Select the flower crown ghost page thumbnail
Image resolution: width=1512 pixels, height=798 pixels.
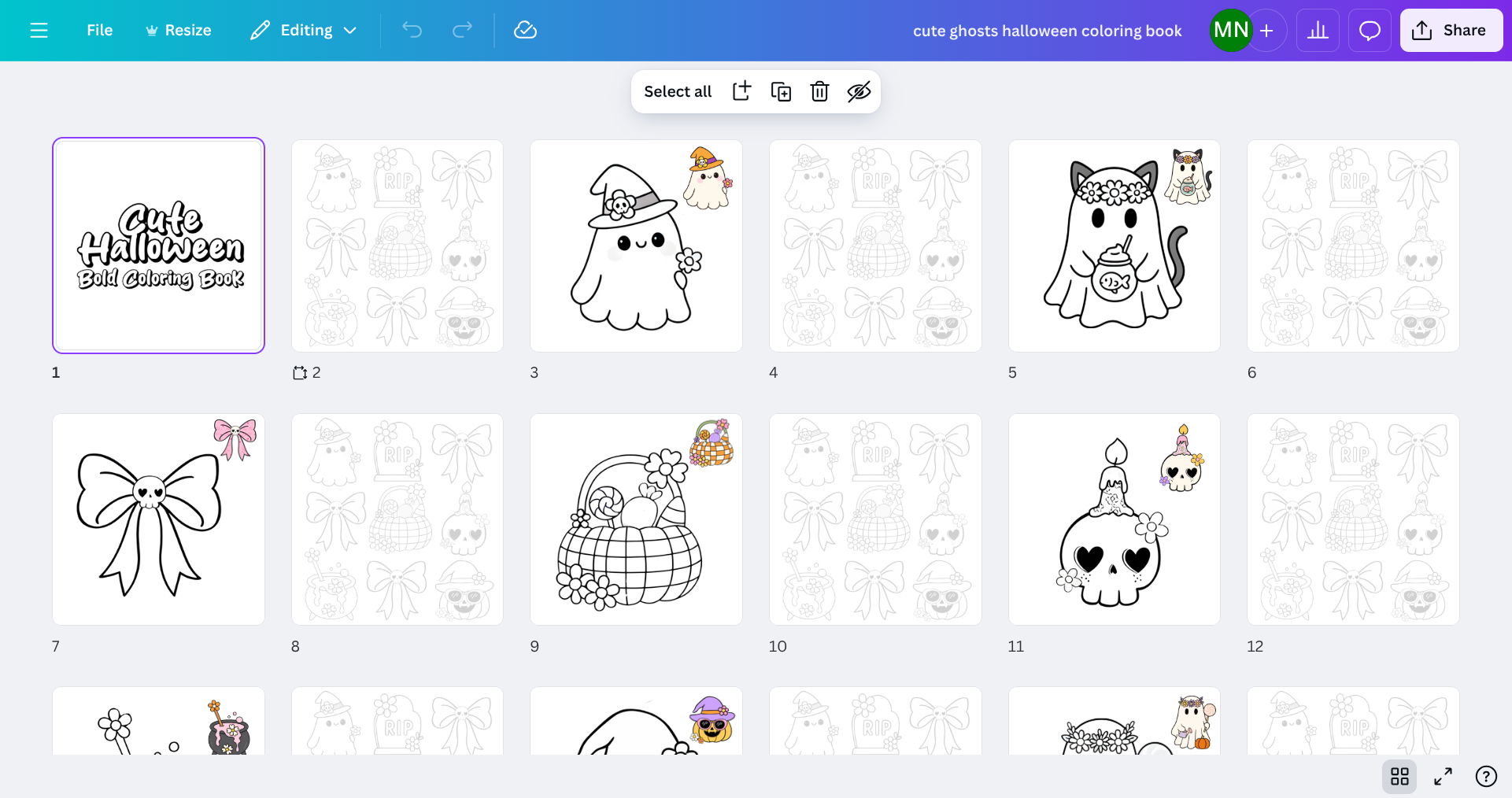[x=1115, y=721]
